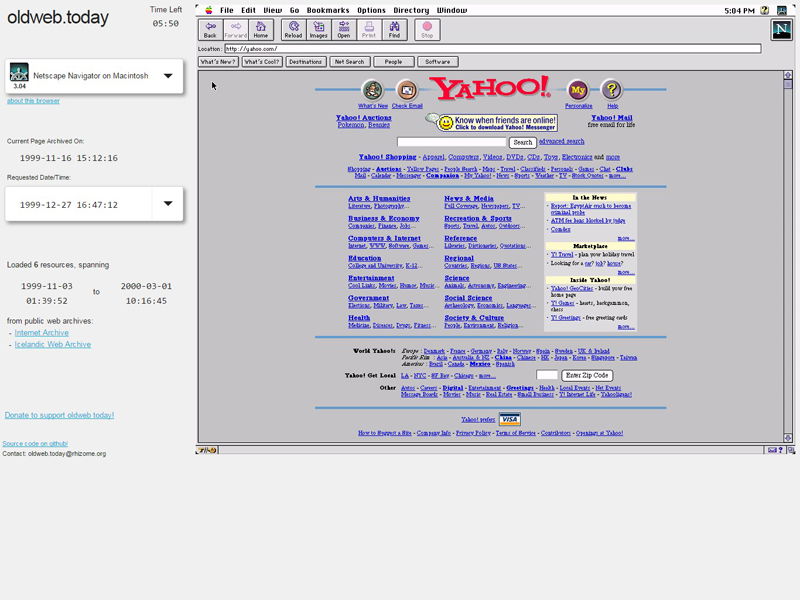The image size is (800, 600).
Task: Click the Yahoo! logo
Action: click(490, 88)
